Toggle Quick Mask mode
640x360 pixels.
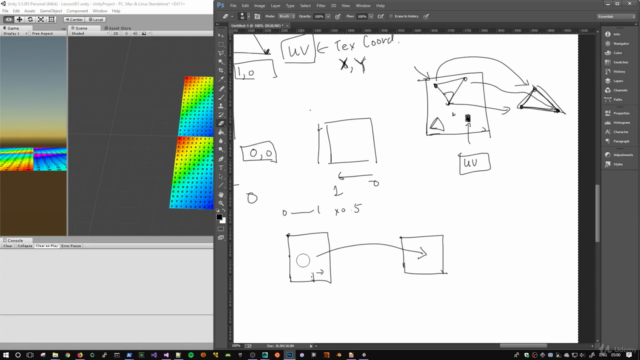pos(221,229)
